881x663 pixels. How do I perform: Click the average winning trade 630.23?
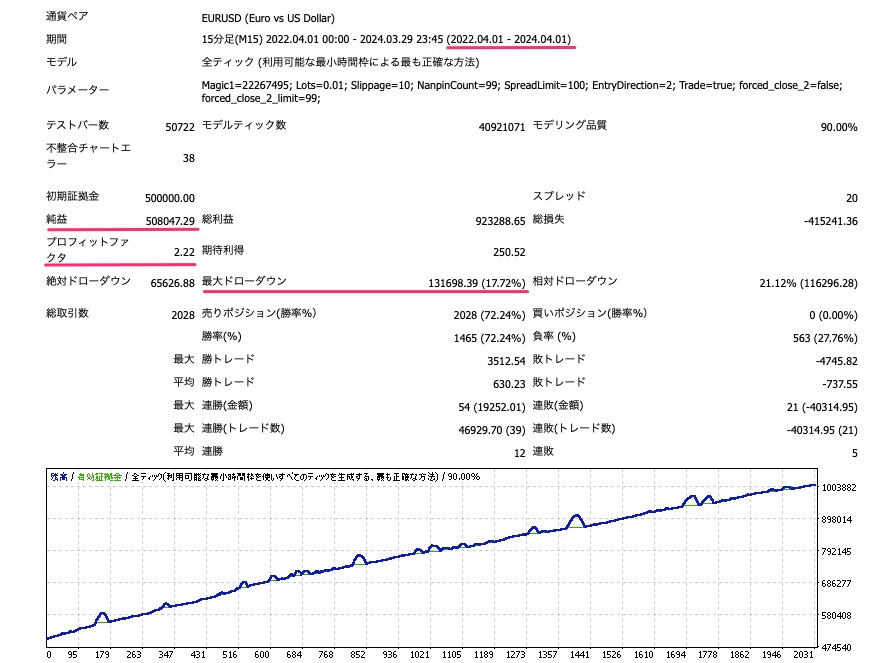click(509, 384)
